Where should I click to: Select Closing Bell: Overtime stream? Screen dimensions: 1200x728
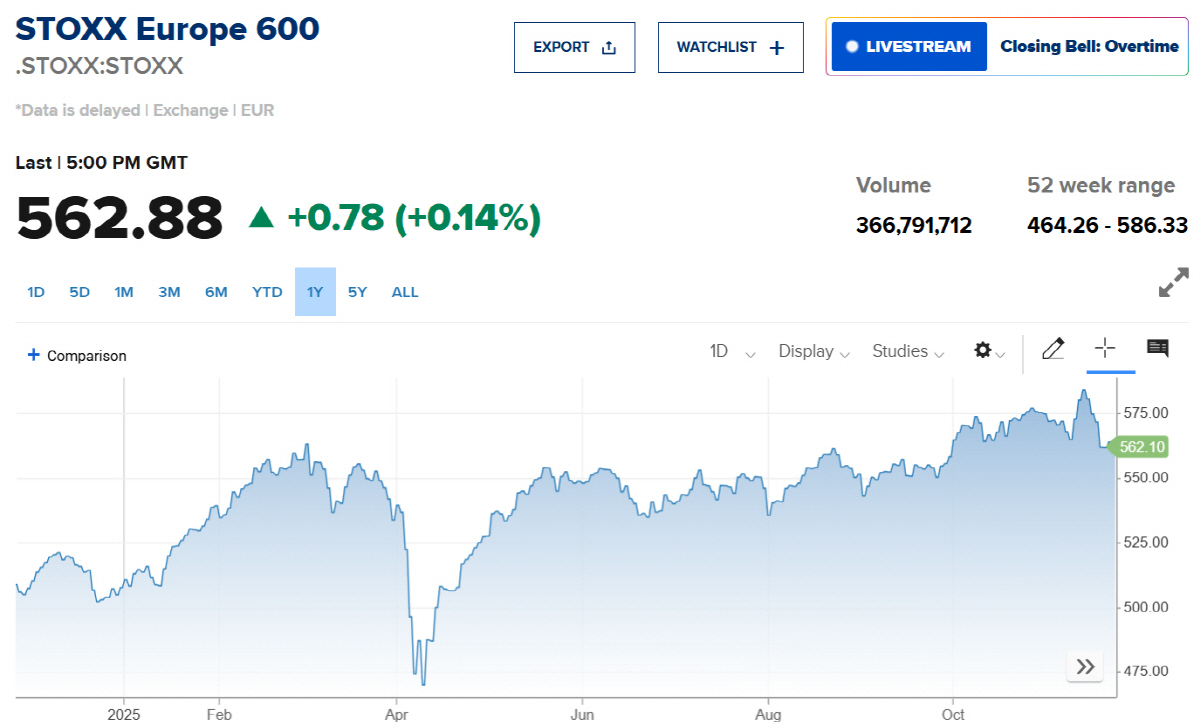1088,46
